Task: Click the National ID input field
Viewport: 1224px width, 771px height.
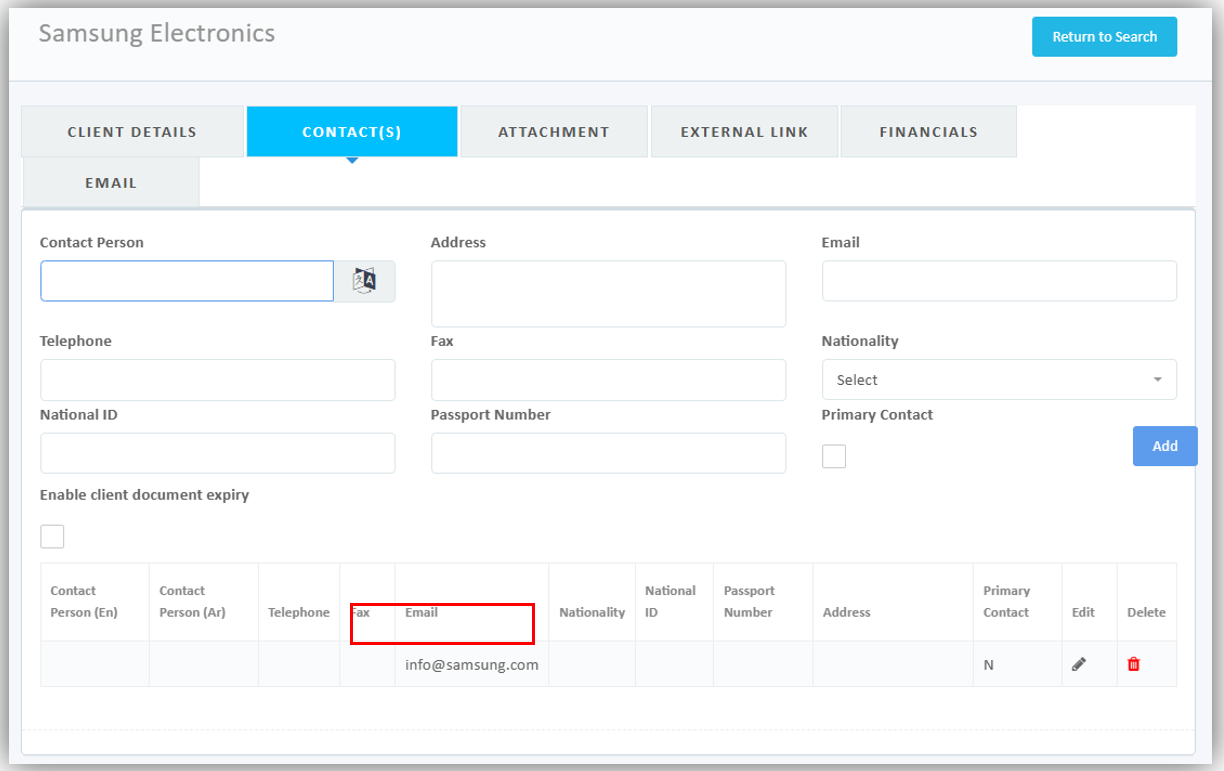Action: click(x=217, y=453)
